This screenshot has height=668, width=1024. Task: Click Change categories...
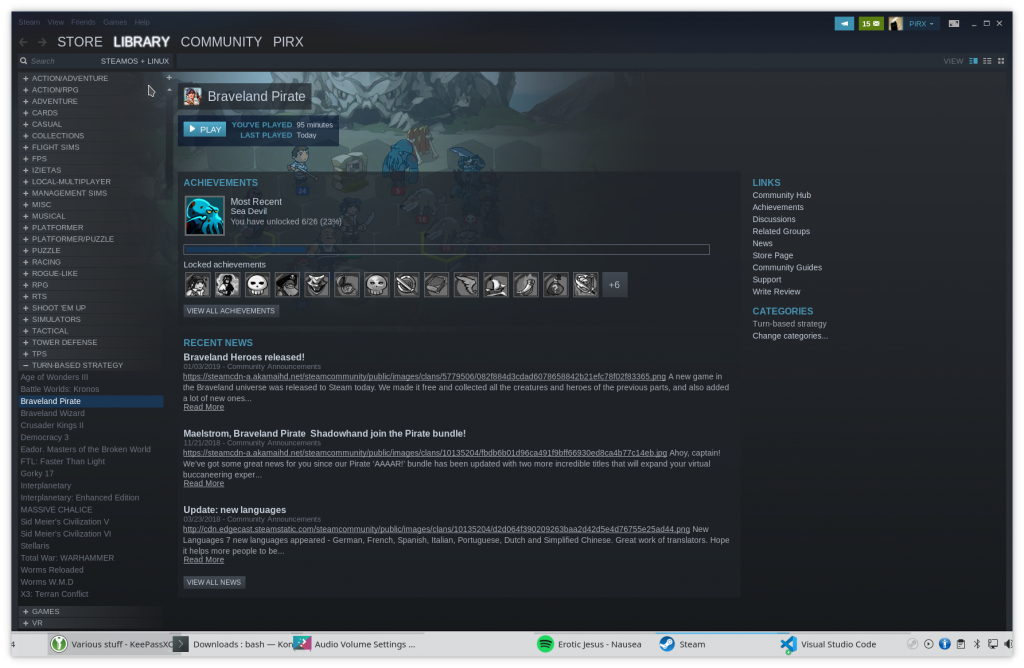click(790, 336)
